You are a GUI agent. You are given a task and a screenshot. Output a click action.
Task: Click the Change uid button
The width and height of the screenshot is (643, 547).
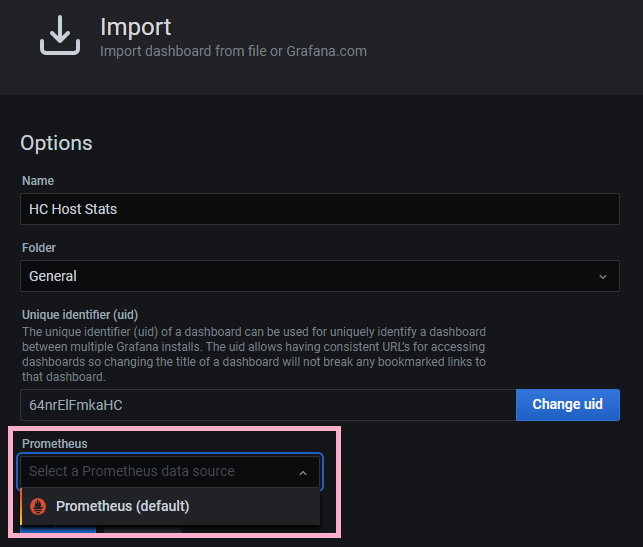pos(567,405)
